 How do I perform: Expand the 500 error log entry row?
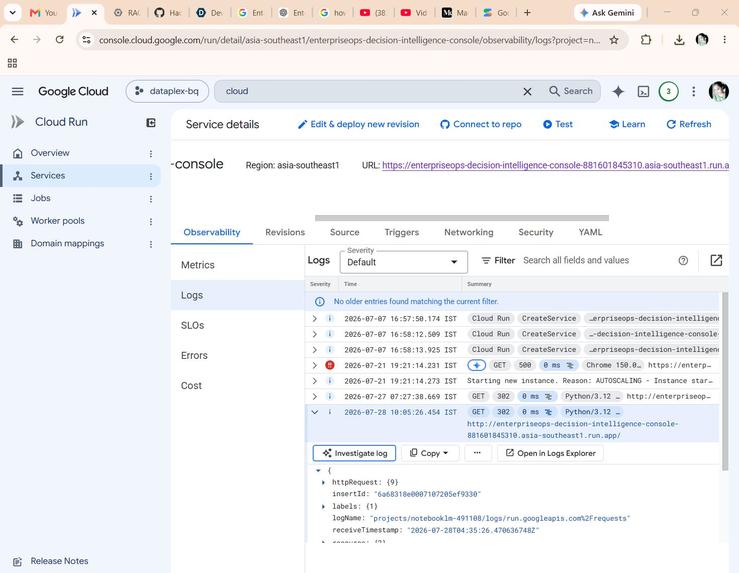pos(314,365)
